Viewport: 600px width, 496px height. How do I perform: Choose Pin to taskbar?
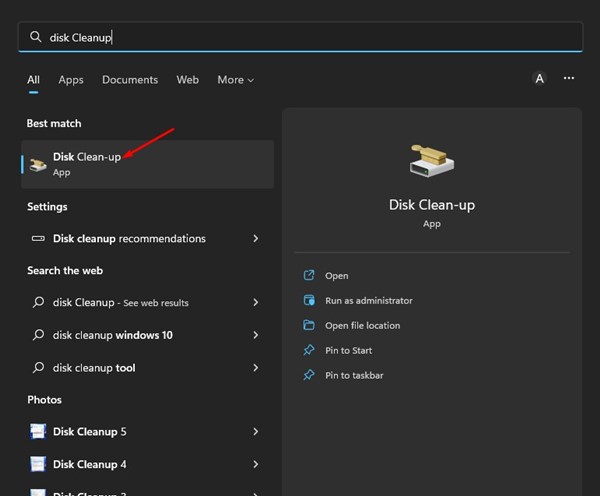(354, 375)
